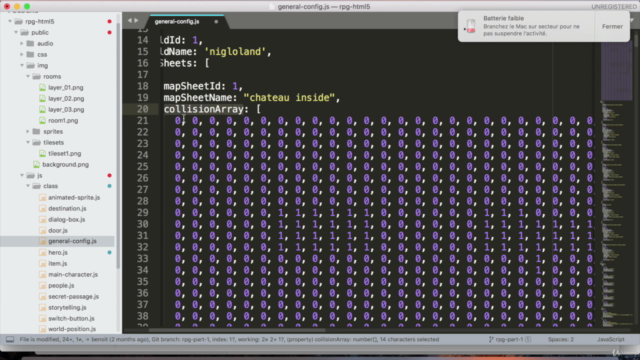
Task: Open animated-sprite.js file
Action: point(74,197)
